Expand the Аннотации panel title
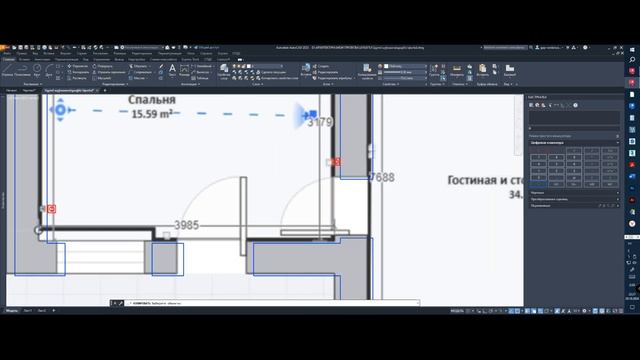The width and height of the screenshot is (640, 360). pos(191,84)
